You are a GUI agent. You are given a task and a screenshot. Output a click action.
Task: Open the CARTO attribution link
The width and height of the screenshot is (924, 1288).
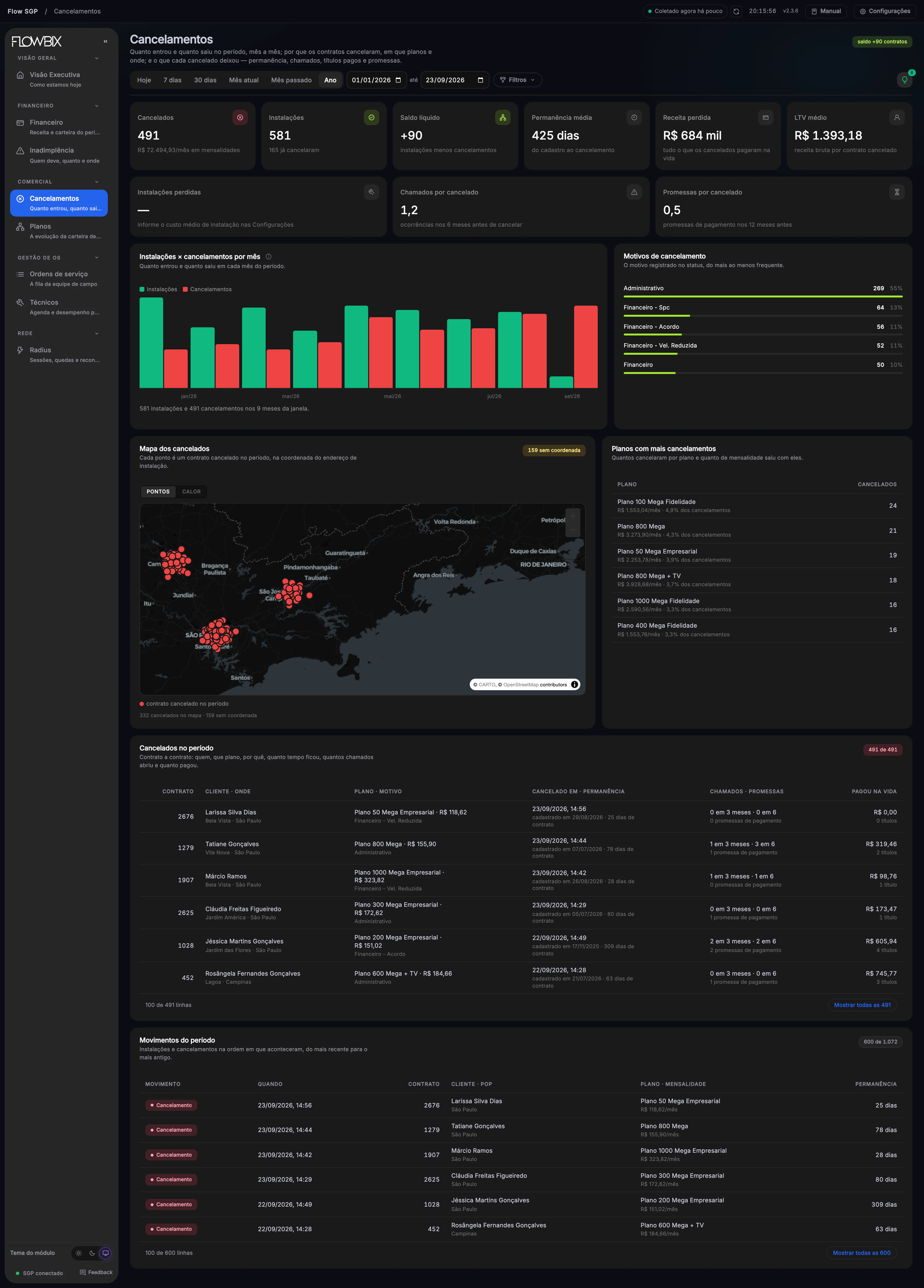[x=487, y=685]
